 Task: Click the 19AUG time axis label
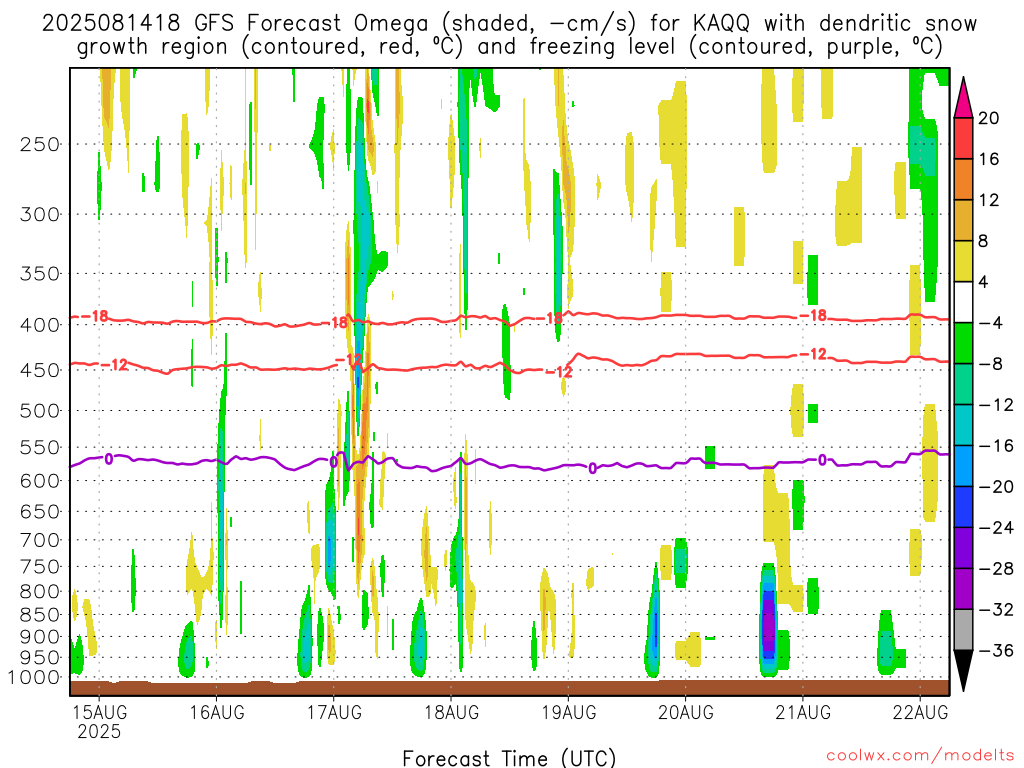coord(568,712)
